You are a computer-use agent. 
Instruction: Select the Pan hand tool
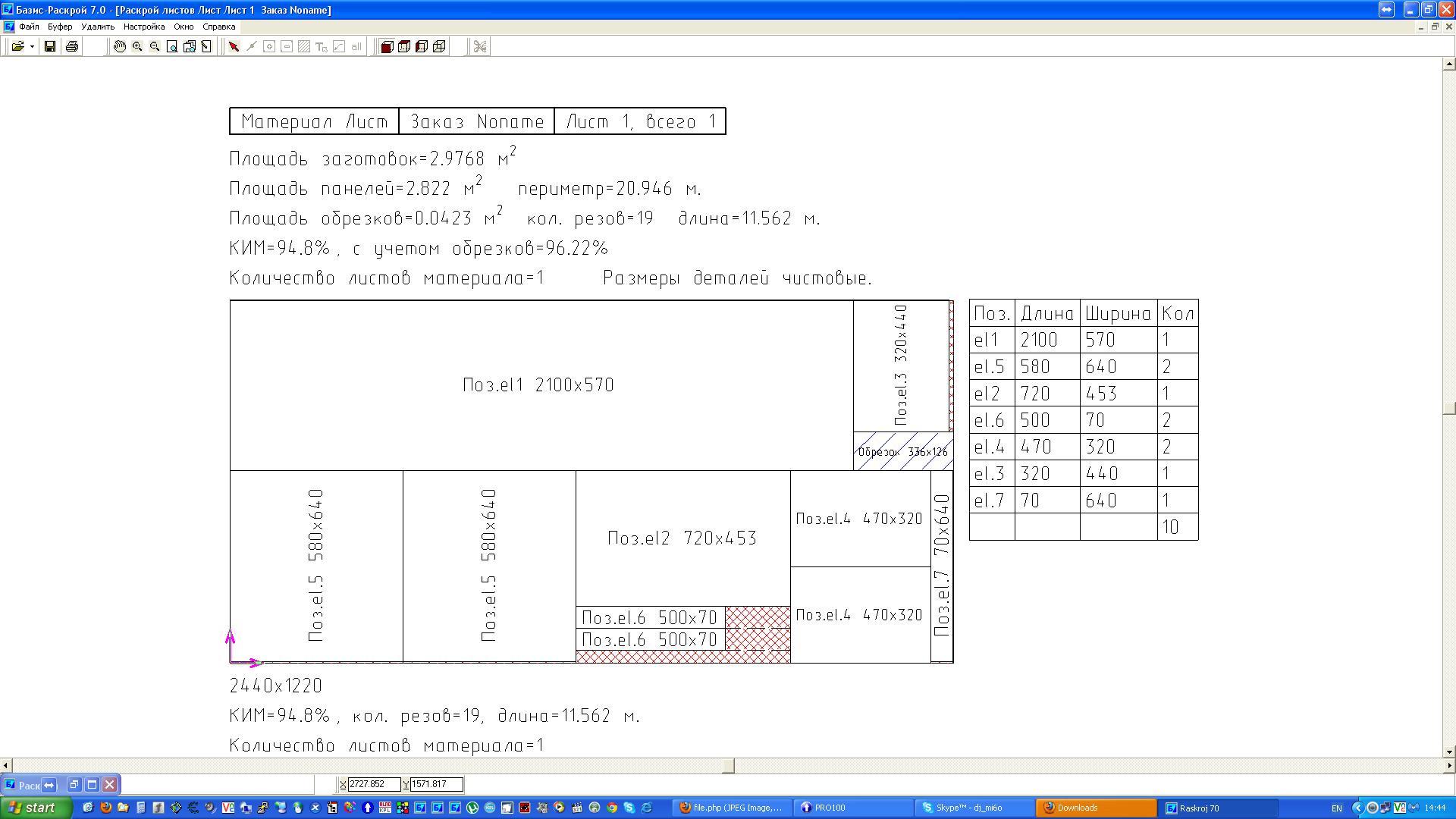[120, 46]
